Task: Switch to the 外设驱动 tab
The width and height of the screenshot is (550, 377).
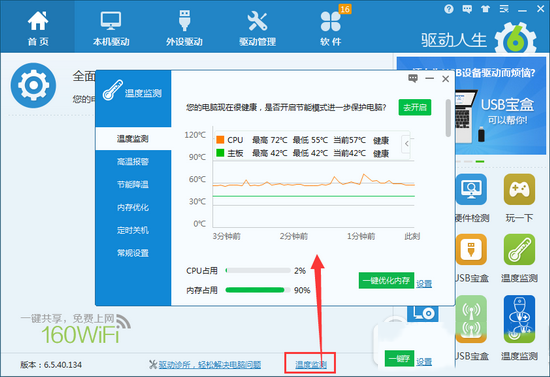Action: [184, 28]
